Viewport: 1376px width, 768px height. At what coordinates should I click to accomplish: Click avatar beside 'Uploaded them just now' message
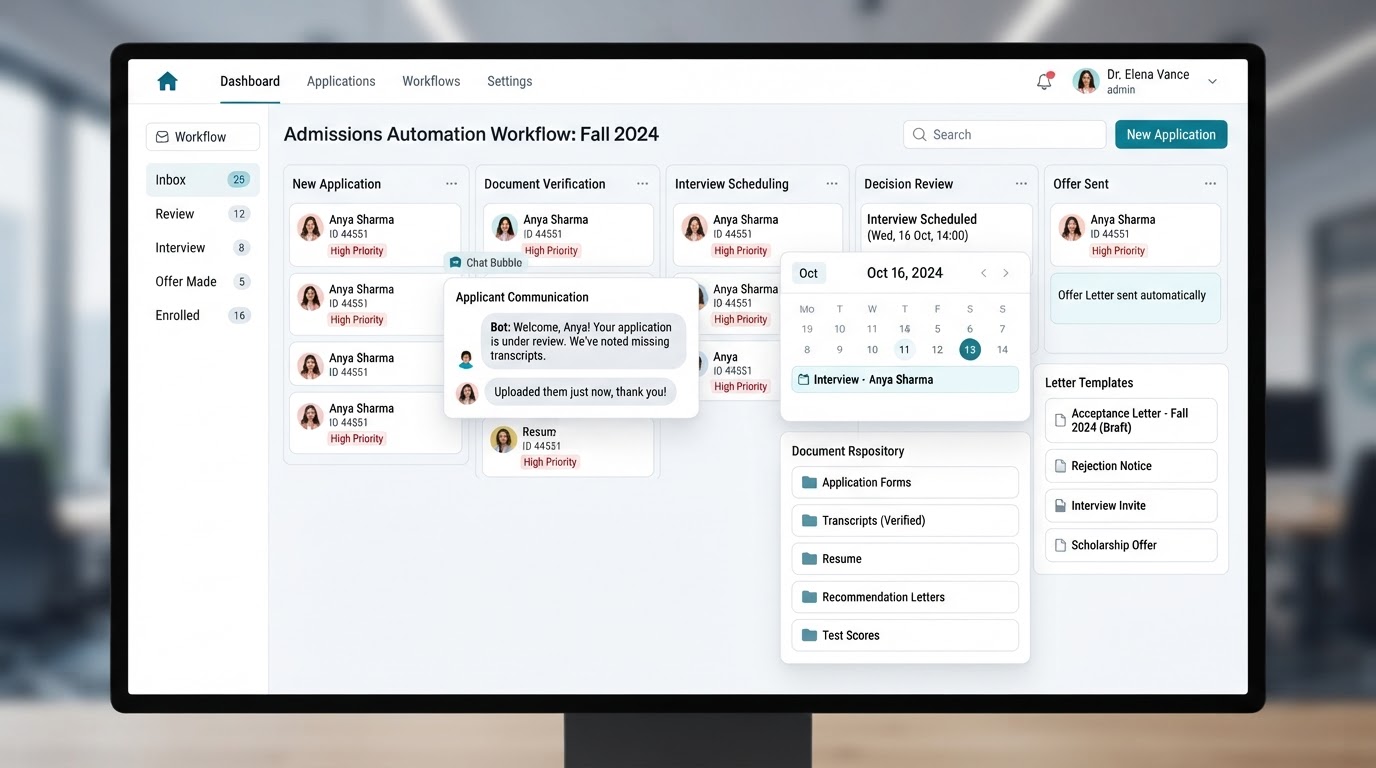click(x=467, y=393)
